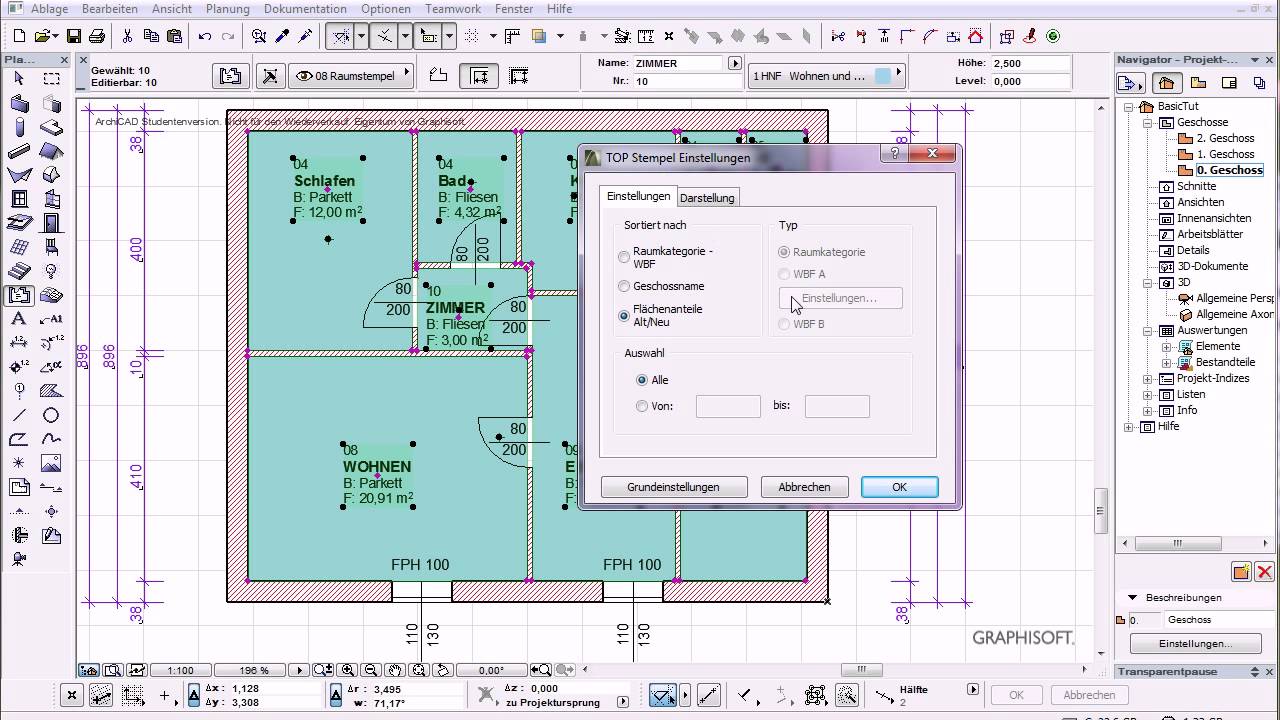
Task: Select the Stair tool in toolbox
Action: (19, 271)
